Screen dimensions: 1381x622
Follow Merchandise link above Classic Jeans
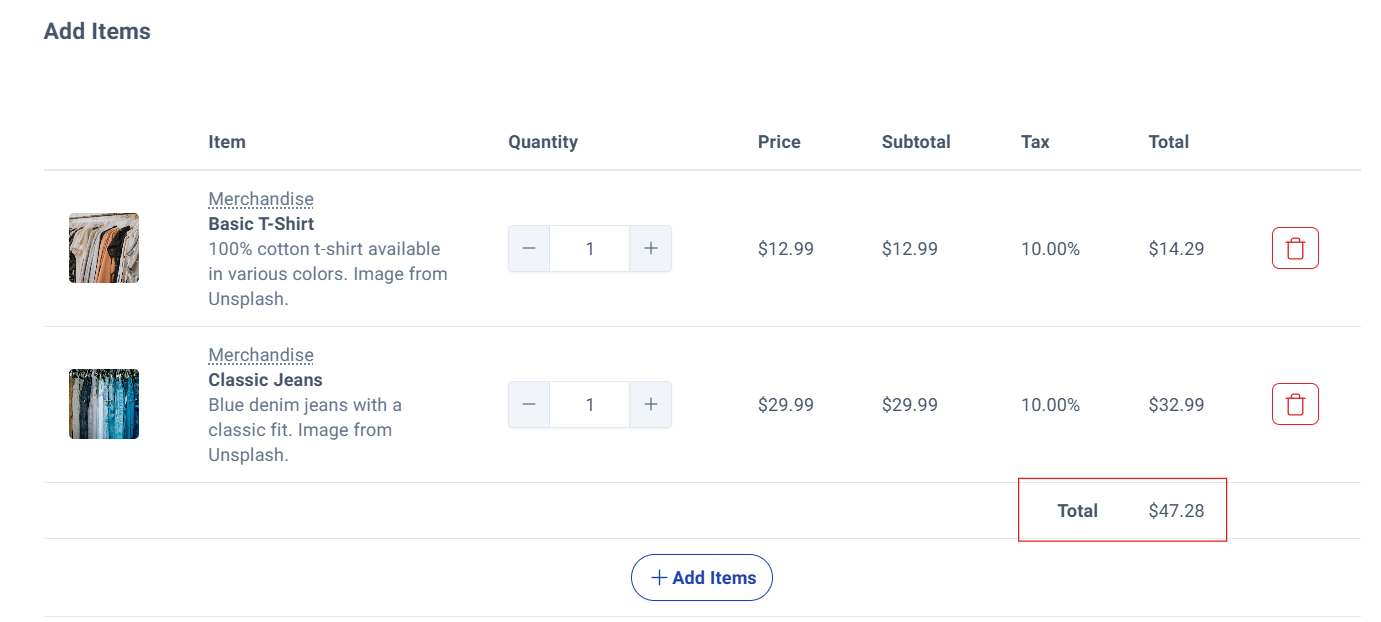point(261,355)
